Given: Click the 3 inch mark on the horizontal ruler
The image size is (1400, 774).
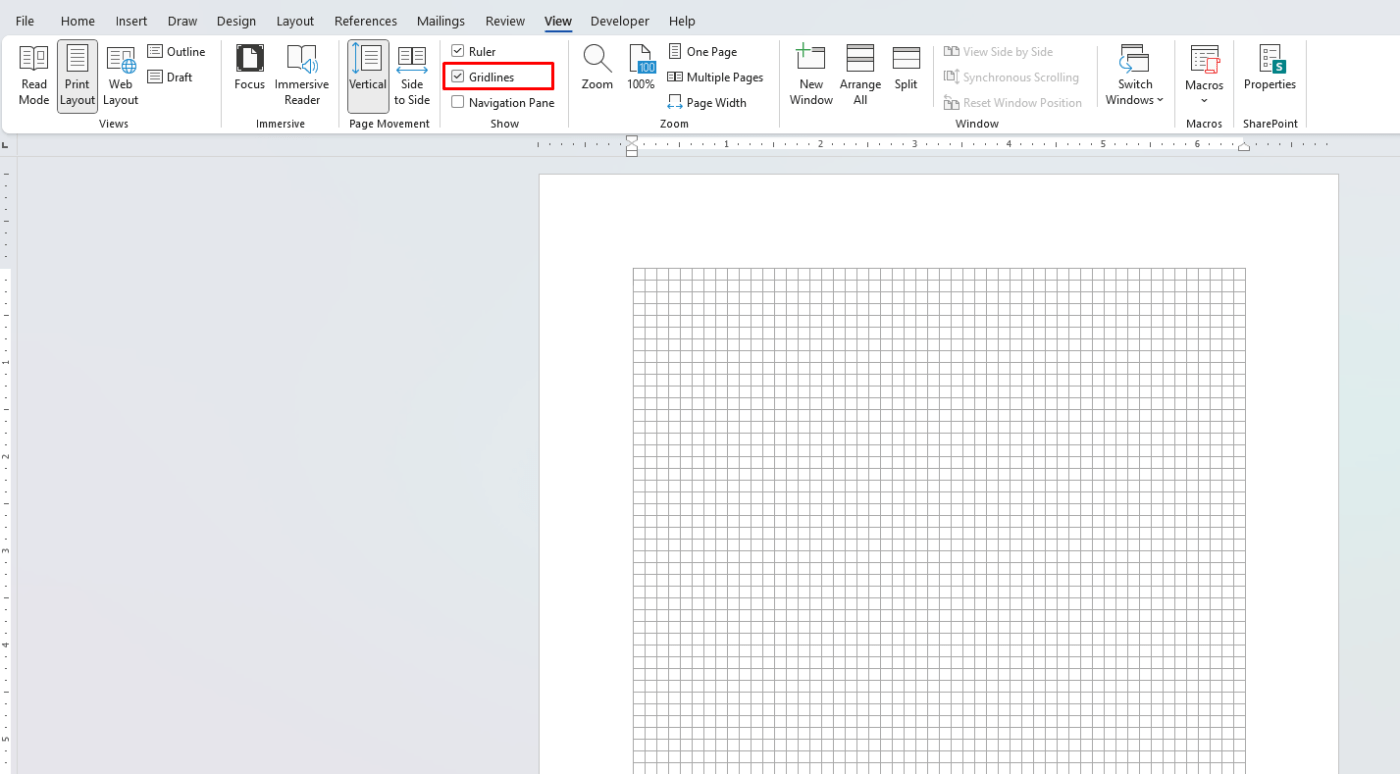Looking at the screenshot, I should 915,145.
